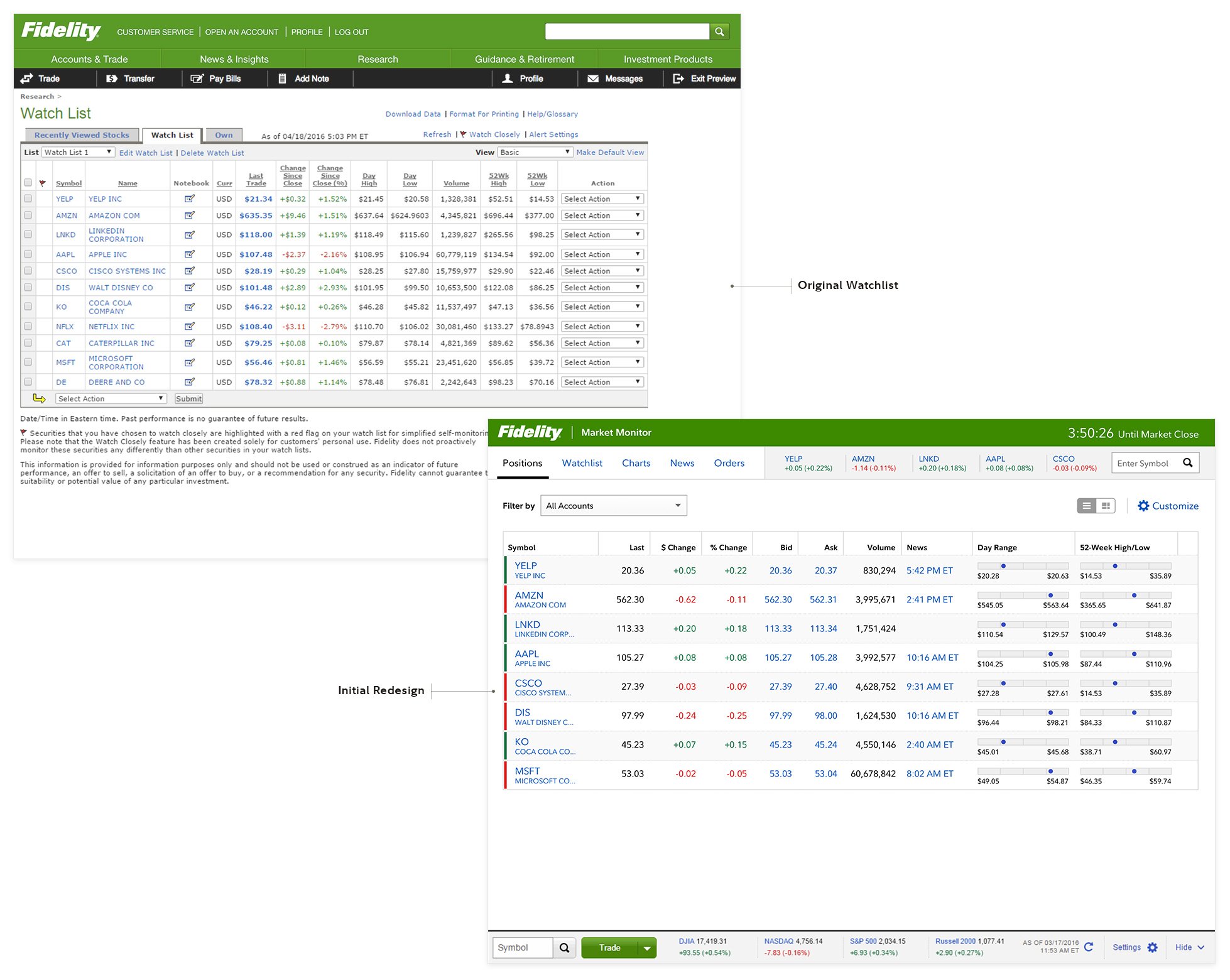Switch to list view in Market Monitor
This screenshot has width=1230, height=980.
coord(1087,506)
